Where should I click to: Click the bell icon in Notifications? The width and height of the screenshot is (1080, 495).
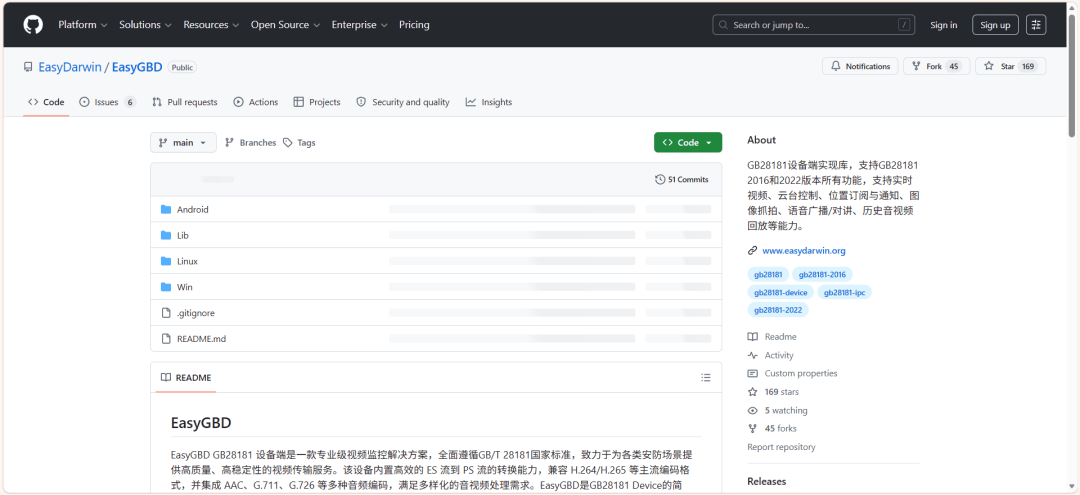[x=836, y=66]
